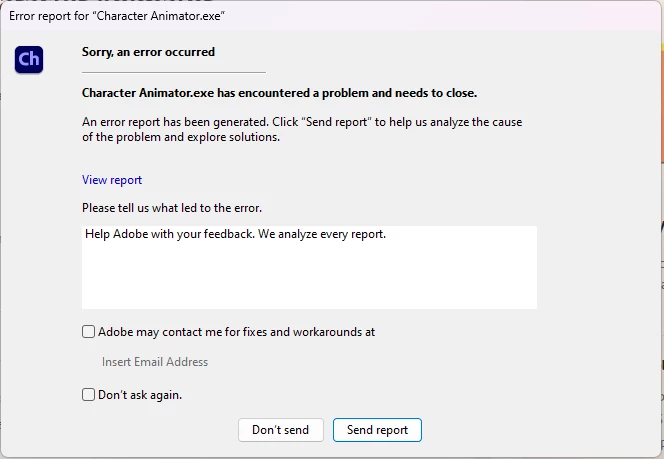Click the 'An error report has been generated' paragraph

(302, 129)
